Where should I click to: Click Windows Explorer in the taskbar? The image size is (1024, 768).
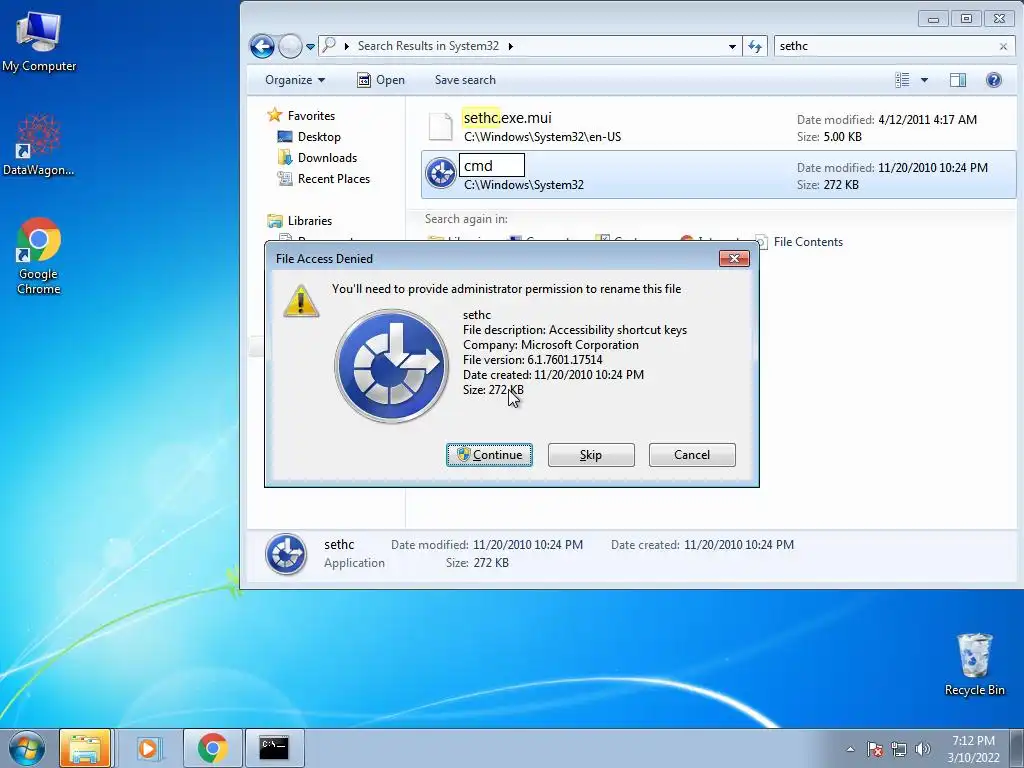pyautogui.click(x=85, y=748)
